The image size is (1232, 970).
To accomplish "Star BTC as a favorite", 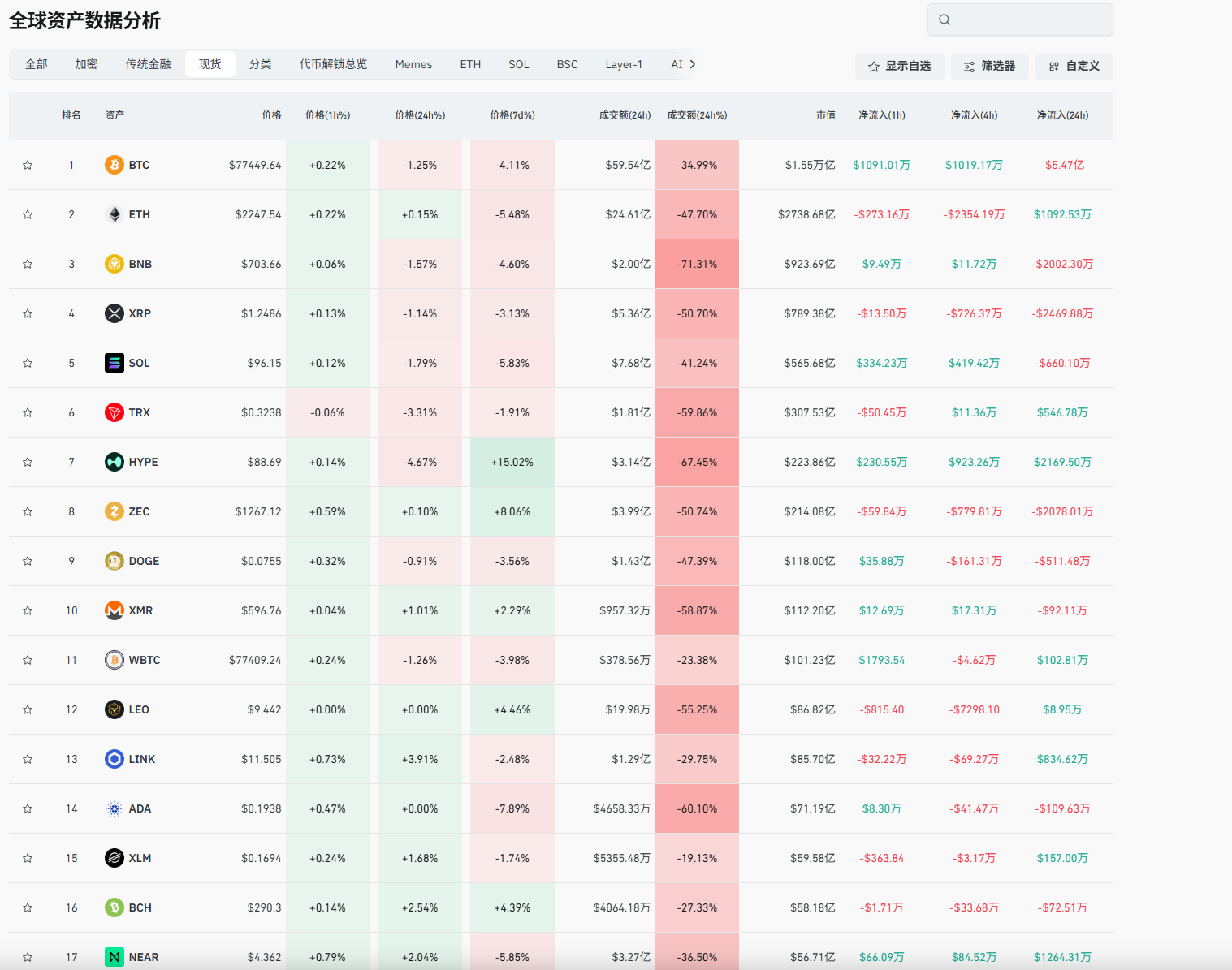I will pos(28,165).
